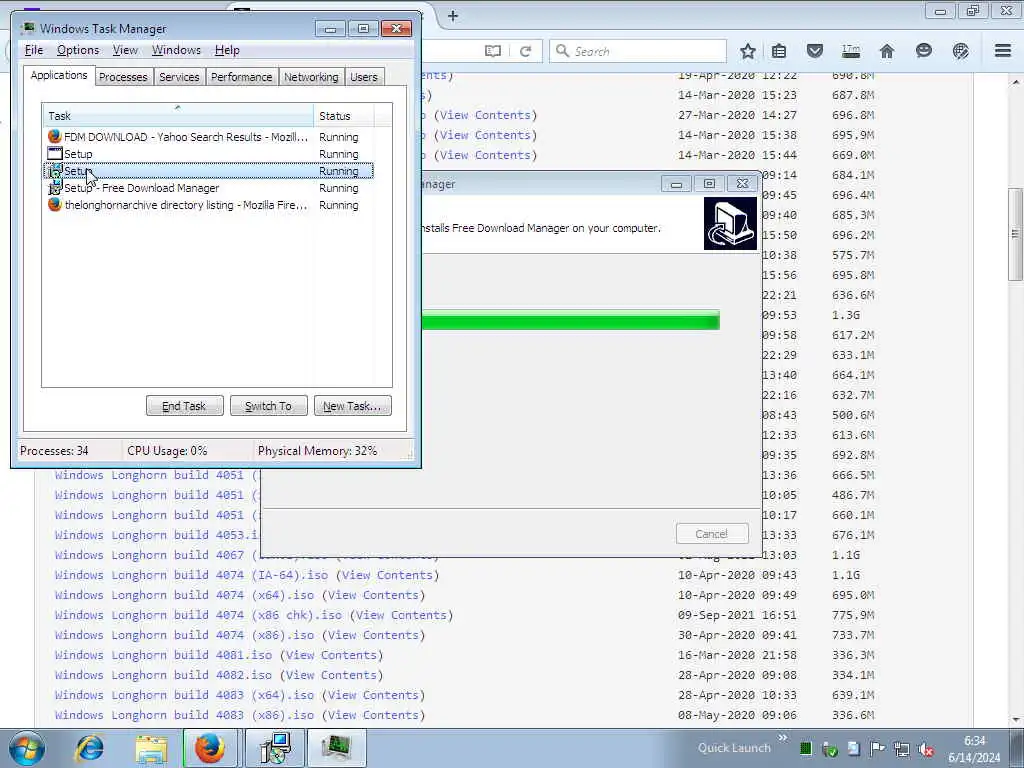
Task: Select thelonghornarchive directory listing task
Action: point(208,205)
